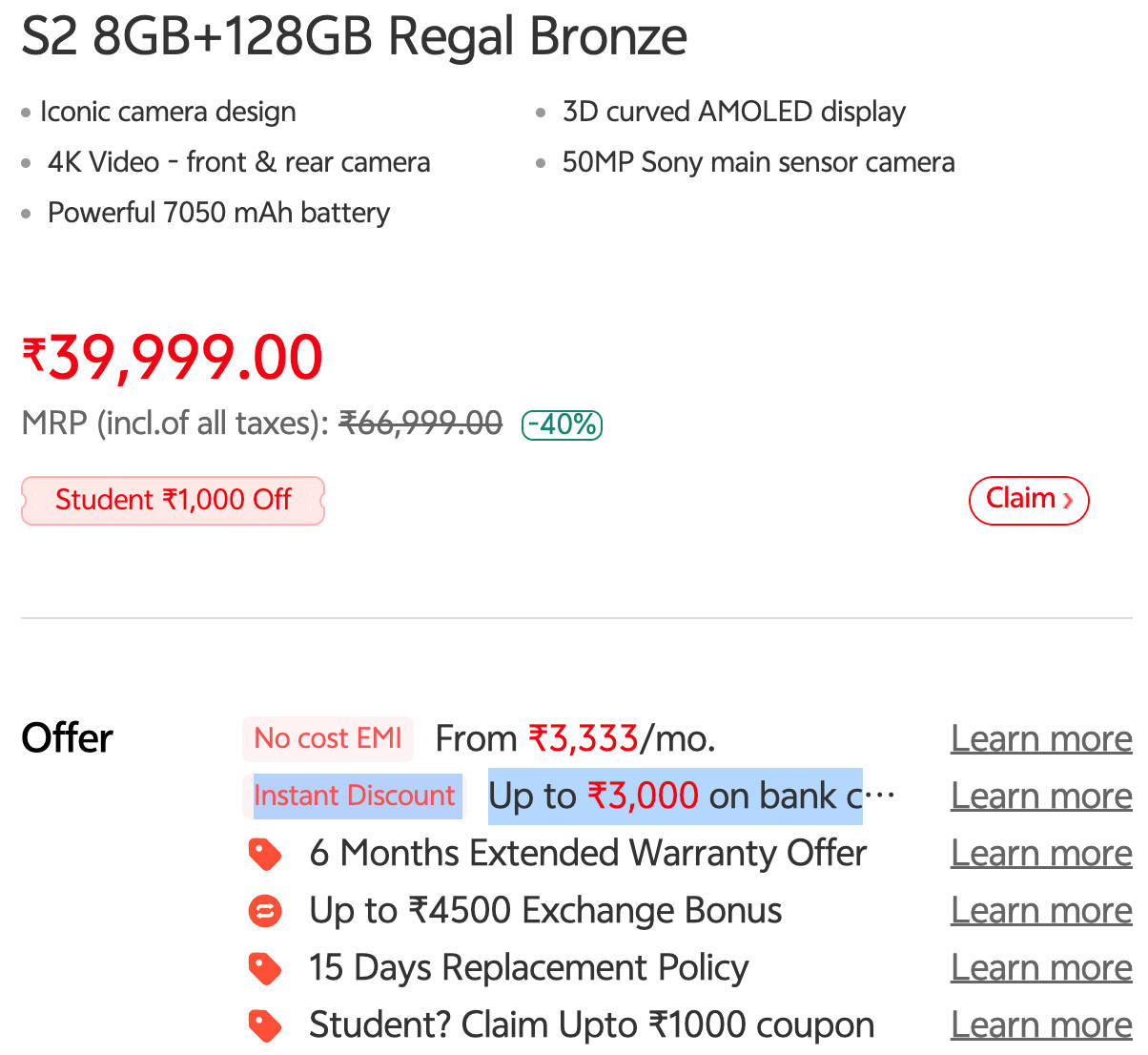This screenshot has height=1055, width=1148.
Task: Click the S2 8GB+128GB Regal Bronze title
Action: (x=354, y=36)
